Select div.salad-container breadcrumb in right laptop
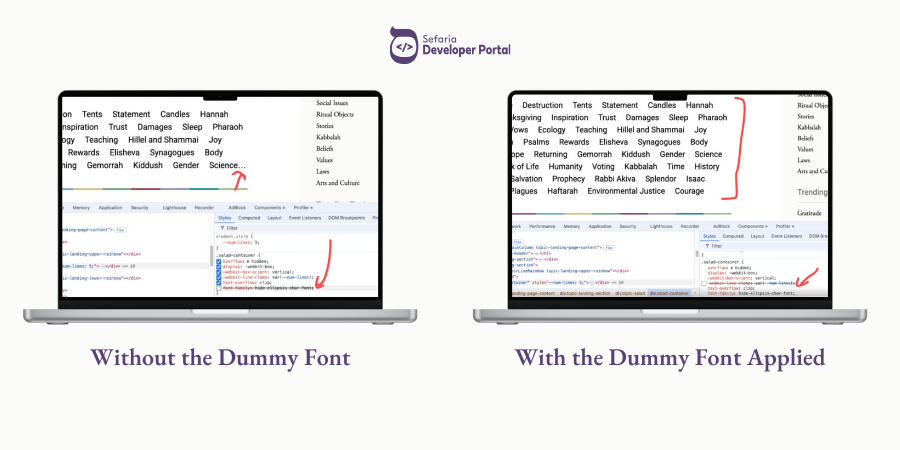 [669, 293]
